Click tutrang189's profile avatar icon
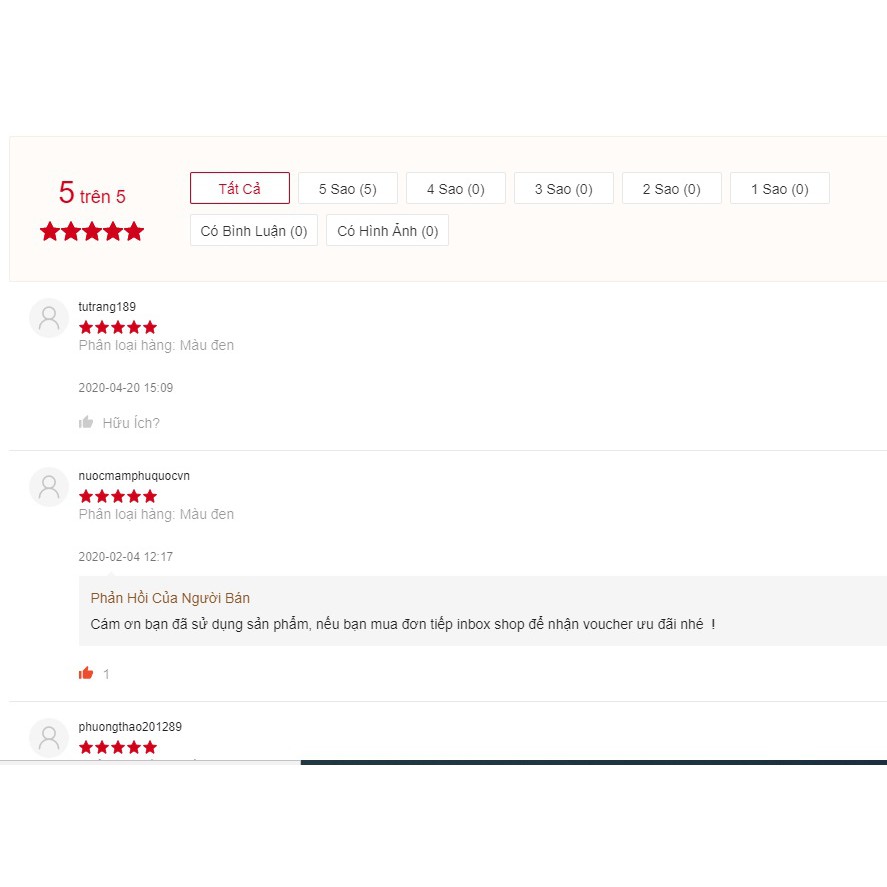887x887 pixels. (x=49, y=318)
